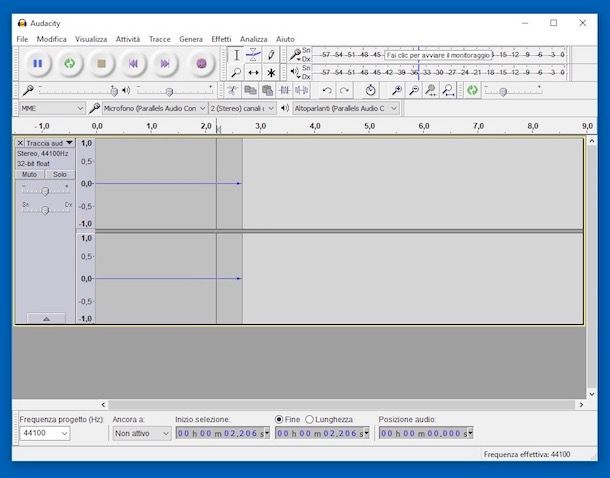Open the Tracce menu
This screenshot has height=478, width=610.
click(x=160, y=39)
